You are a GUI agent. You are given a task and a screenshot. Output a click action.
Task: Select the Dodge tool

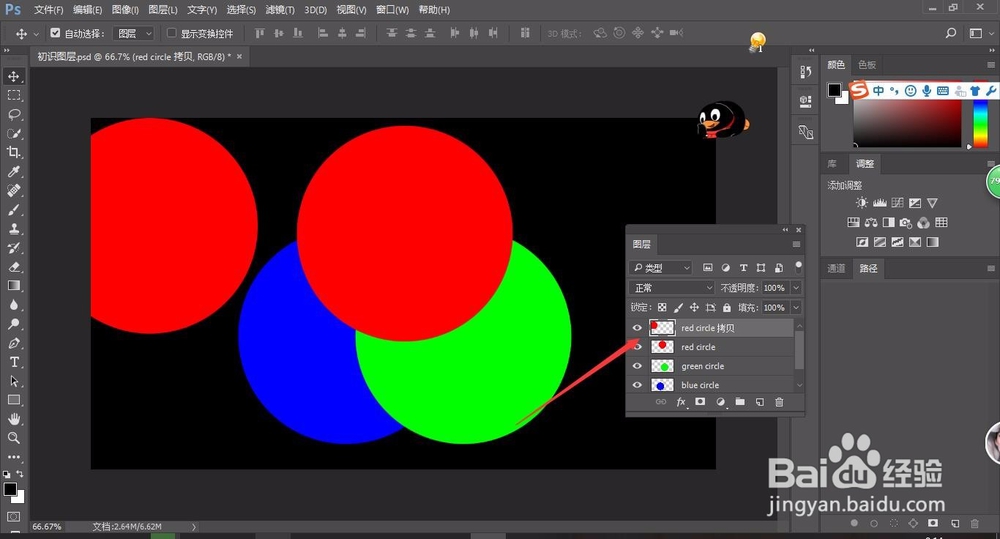pyautogui.click(x=13, y=324)
